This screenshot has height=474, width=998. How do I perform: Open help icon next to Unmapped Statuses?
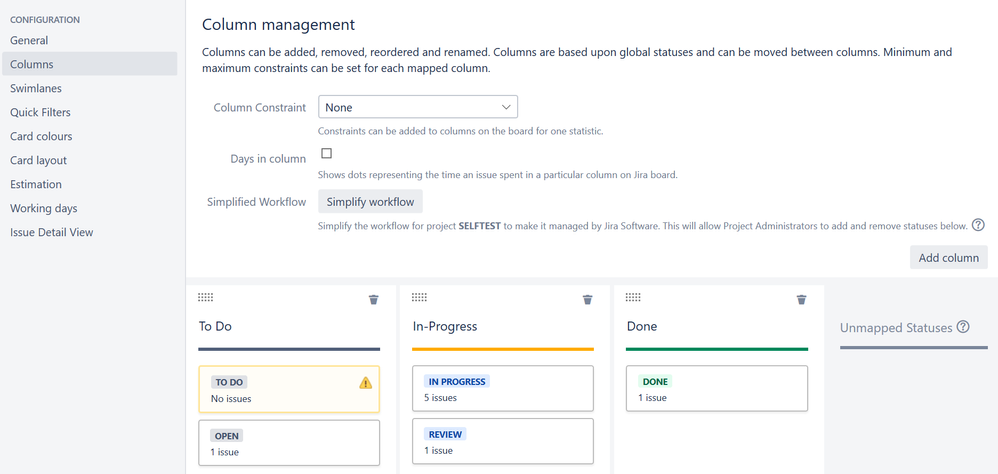point(963,327)
